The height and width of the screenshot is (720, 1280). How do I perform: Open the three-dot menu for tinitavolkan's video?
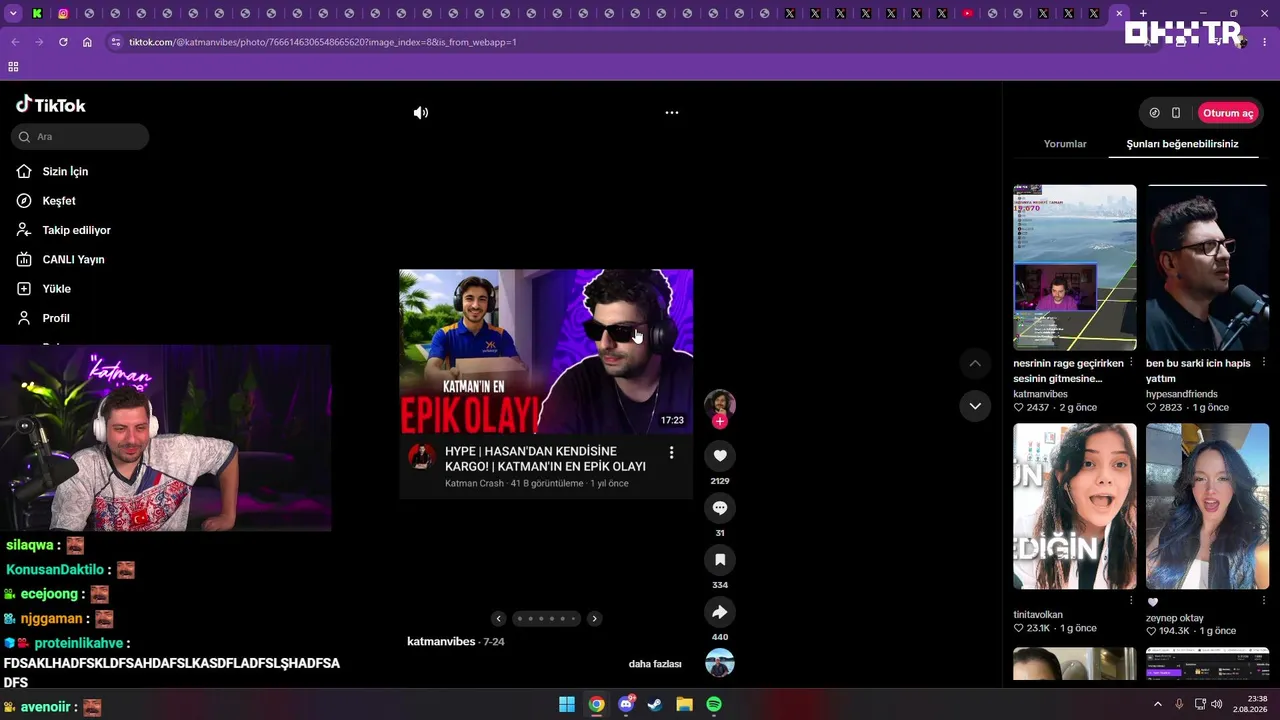pyautogui.click(x=1131, y=600)
